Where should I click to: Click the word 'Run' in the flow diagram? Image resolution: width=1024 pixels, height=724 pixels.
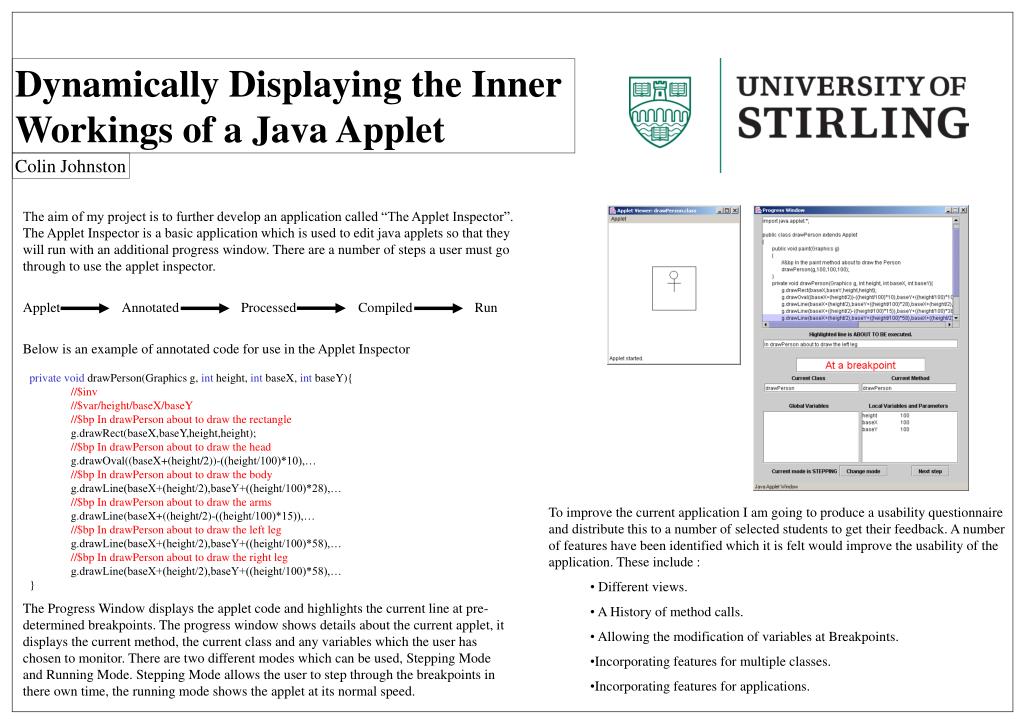click(x=486, y=307)
